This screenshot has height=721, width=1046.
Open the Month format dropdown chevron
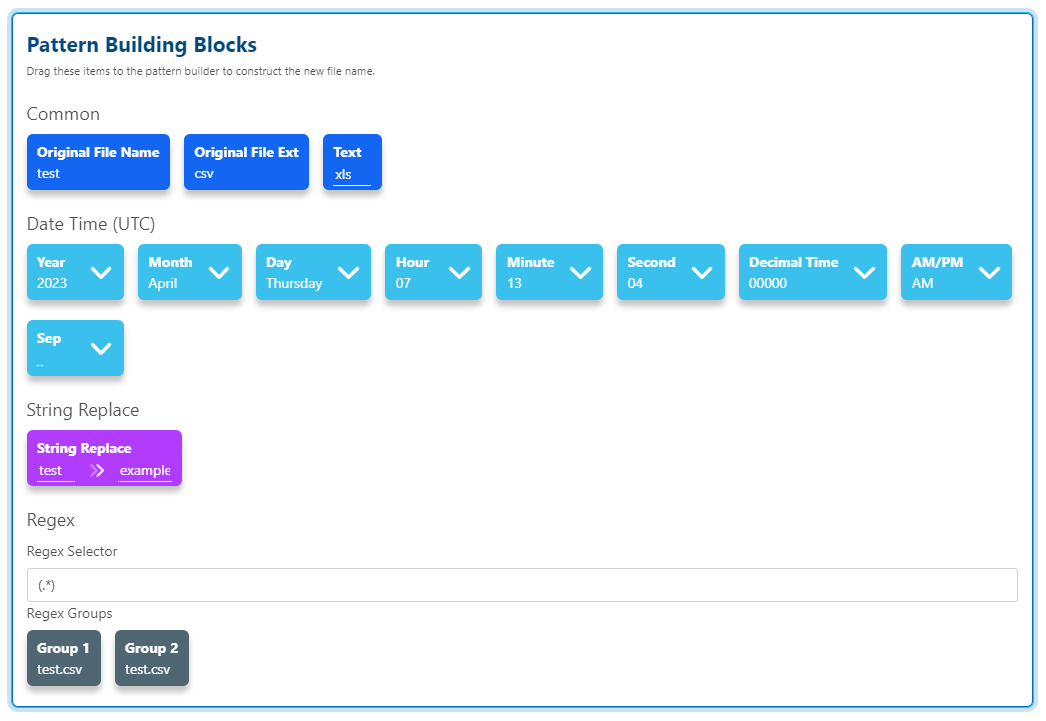coord(219,272)
